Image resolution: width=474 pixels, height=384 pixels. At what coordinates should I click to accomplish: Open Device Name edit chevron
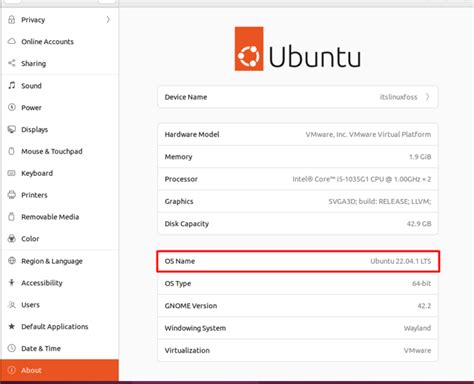click(428, 97)
